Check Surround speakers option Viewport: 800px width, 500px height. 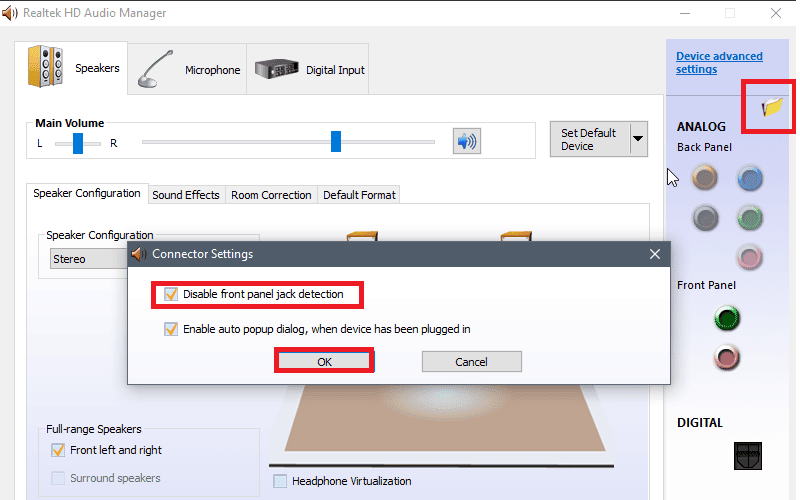58,478
